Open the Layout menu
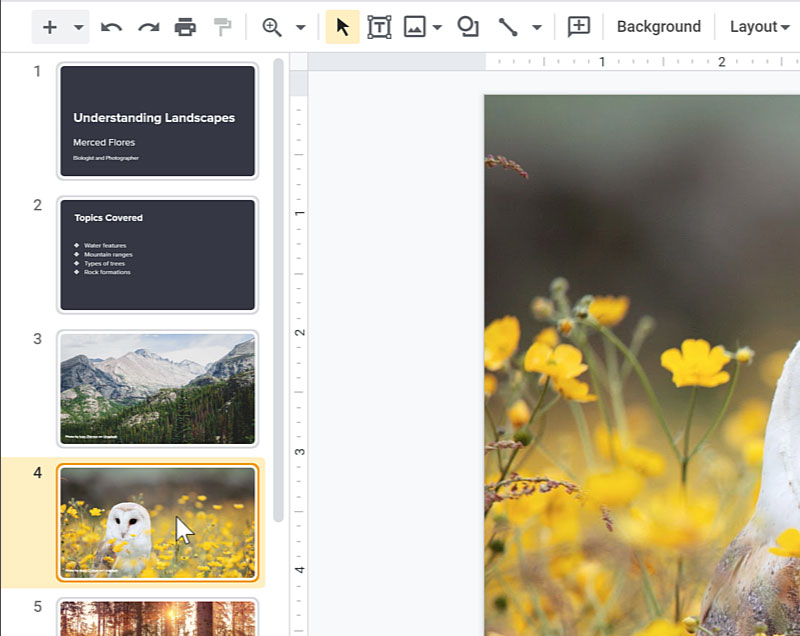Image resolution: width=800 pixels, height=636 pixels. tap(759, 27)
